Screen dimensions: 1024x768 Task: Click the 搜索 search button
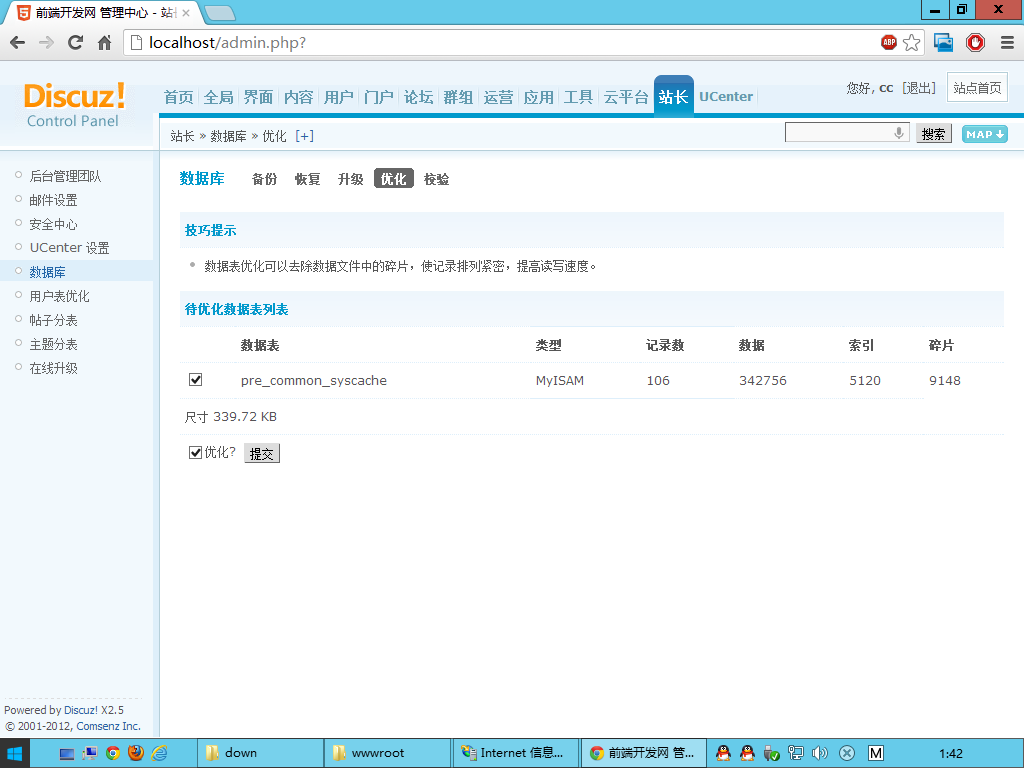(934, 134)
